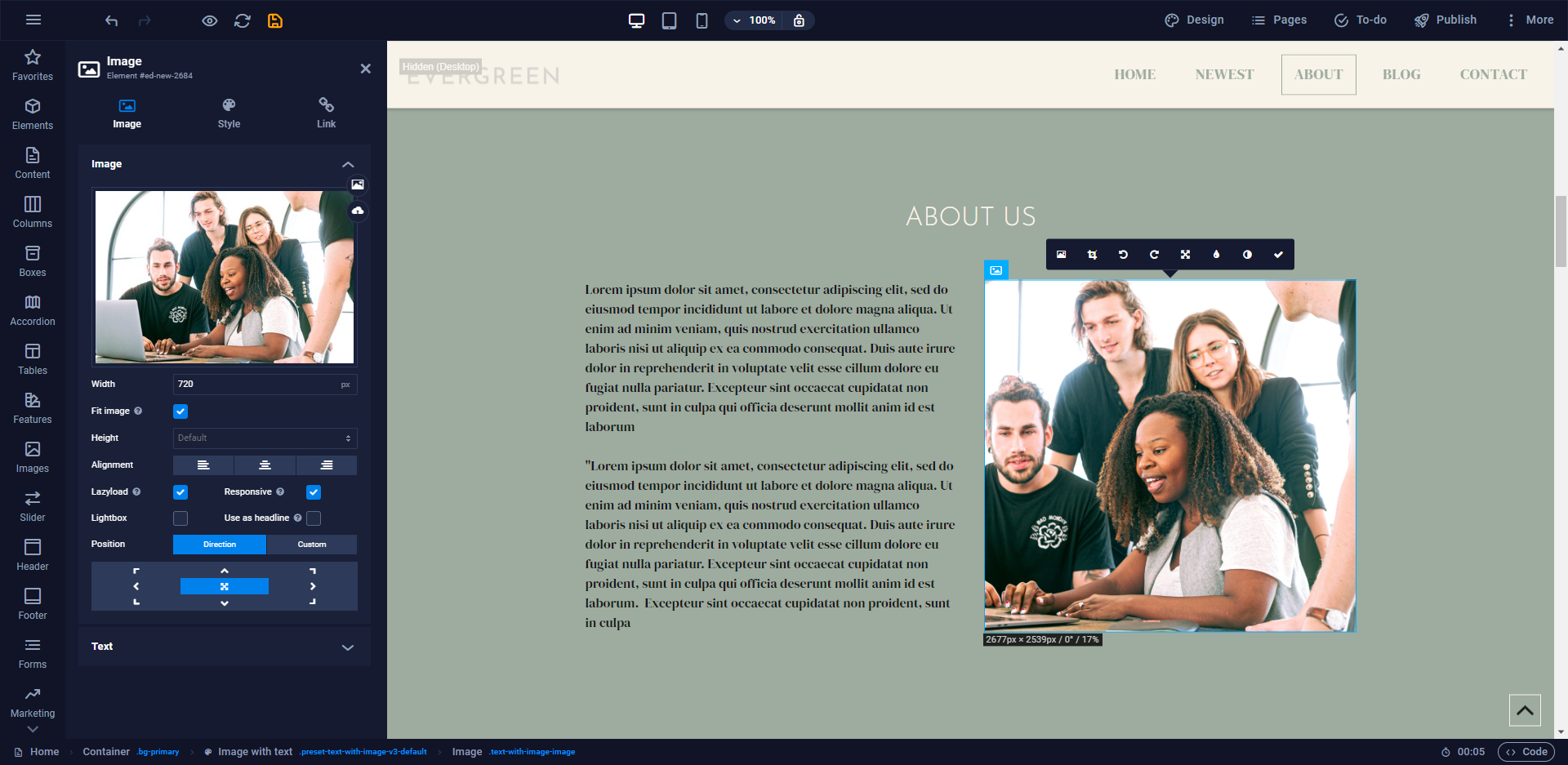Toggle preview eye icon
Image resolution: width=1568 pixels, height=765 pixels.
click(x=210, y=20)
